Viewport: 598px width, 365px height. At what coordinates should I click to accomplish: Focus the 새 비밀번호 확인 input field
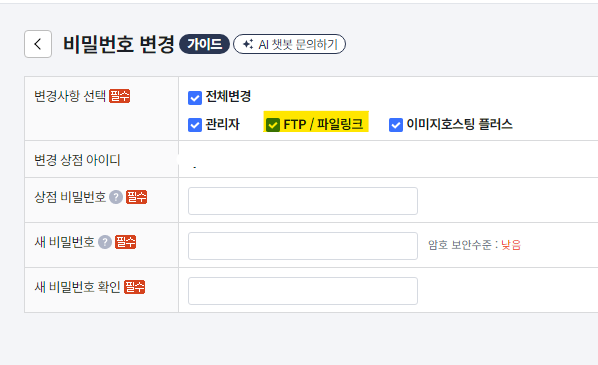click(x=303, y=291)
